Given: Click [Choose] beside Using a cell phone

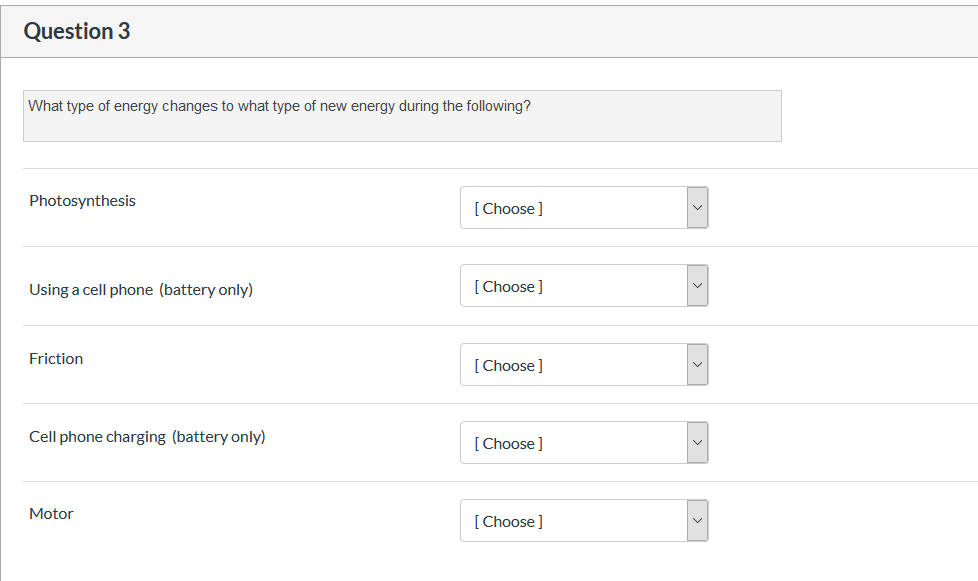Looking at the screenshot, I should coord(509,286).
